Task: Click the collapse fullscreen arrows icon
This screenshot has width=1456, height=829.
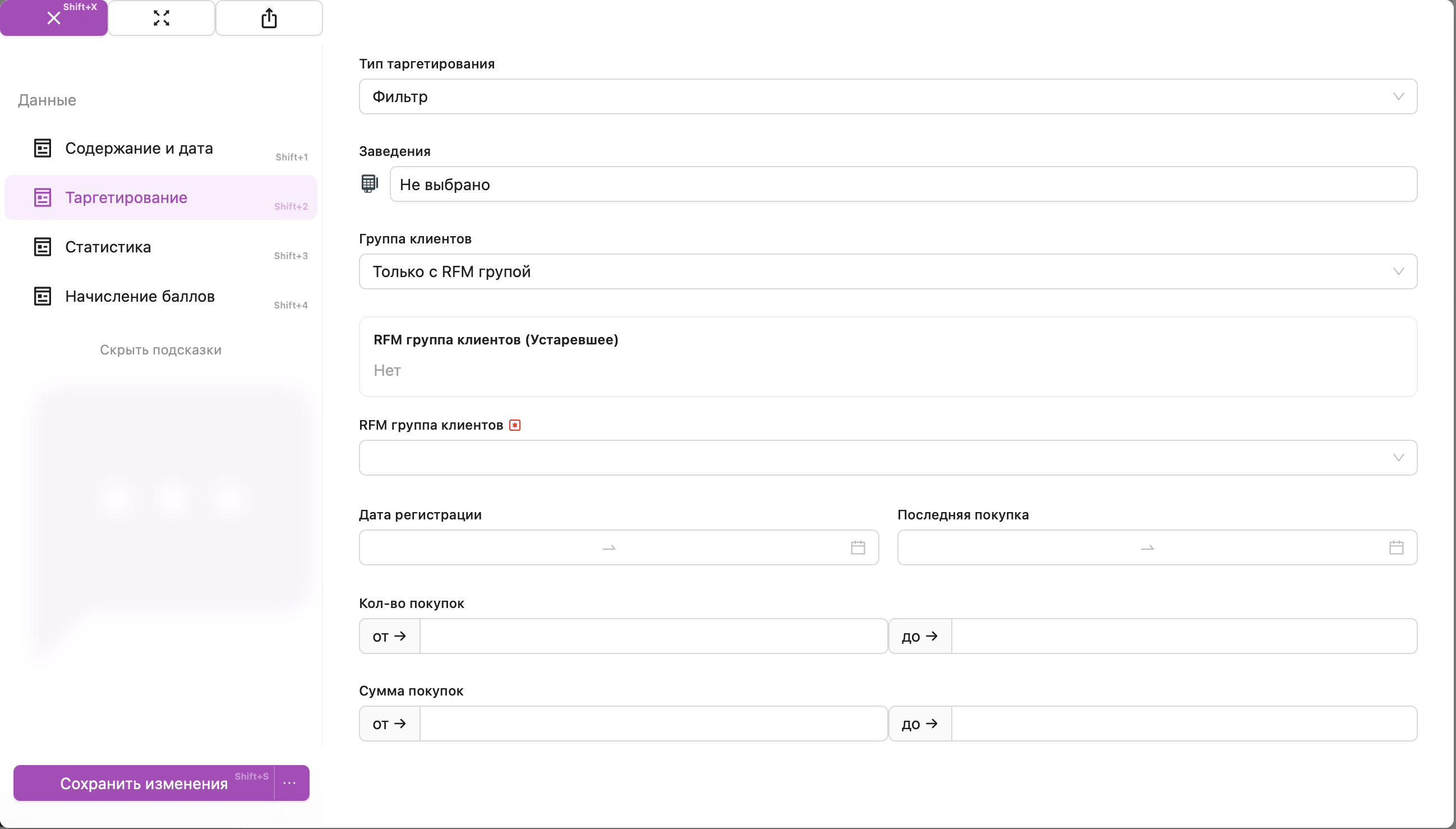Action: (x=161, y=18)
